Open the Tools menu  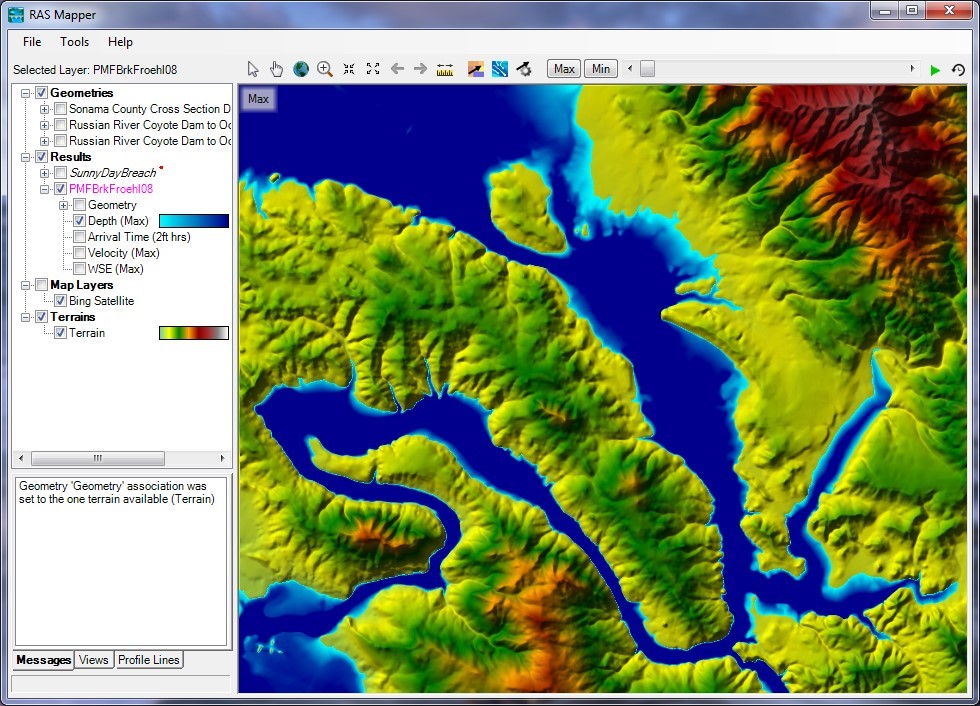pos(74,42)
